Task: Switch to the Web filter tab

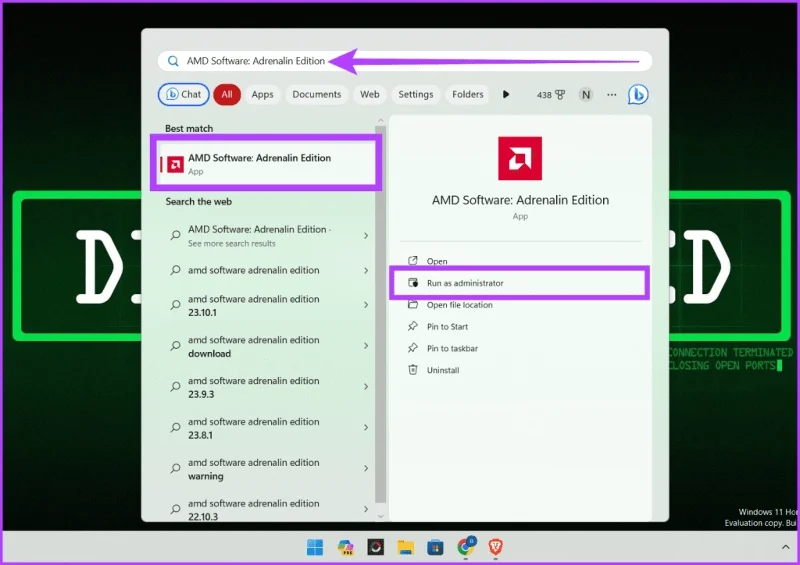Action: pyautogui.click(x=369, y=94)
